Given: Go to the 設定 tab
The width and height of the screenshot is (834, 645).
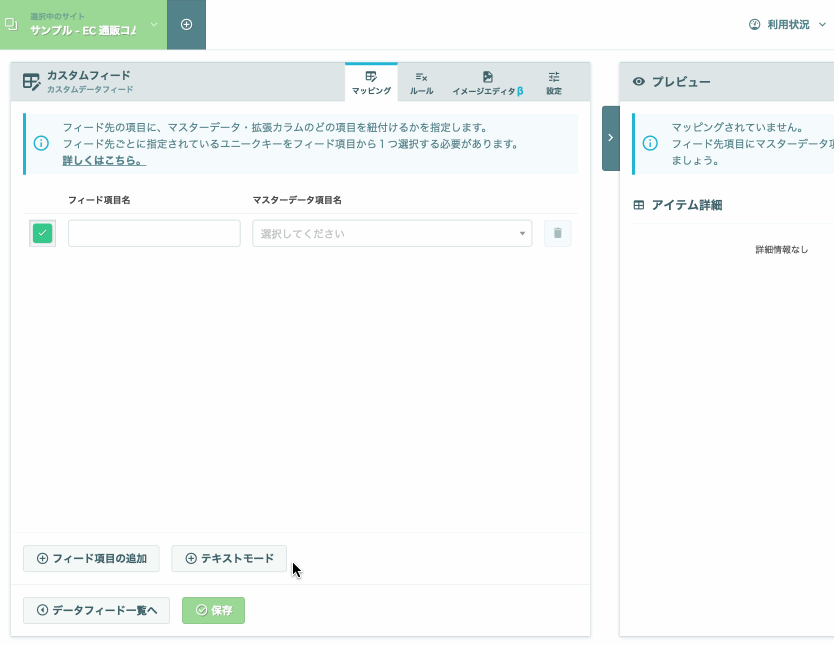Looking at the screenshot, I should tap(554, 82).
